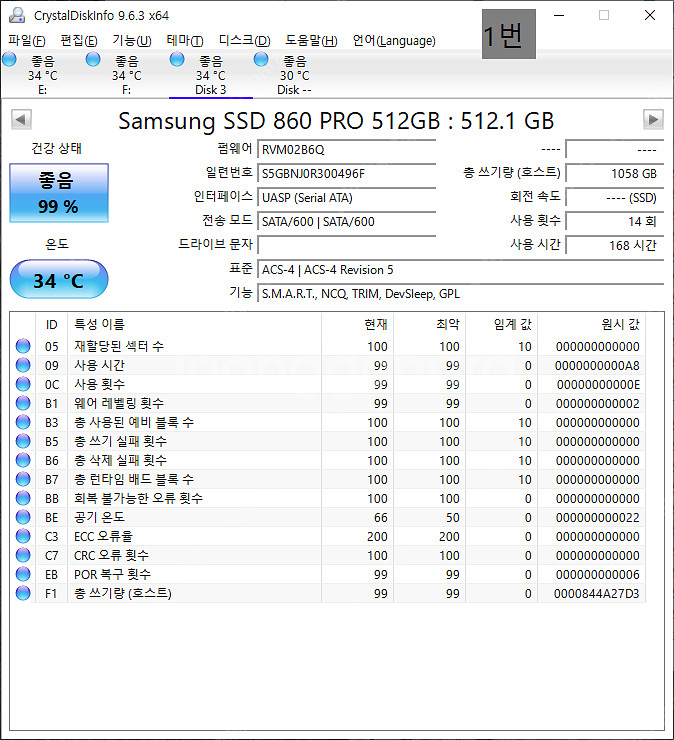This screenshot has height=740, width=674.
Task: Open the 도움말(H) menu
Action: point(311,41)
